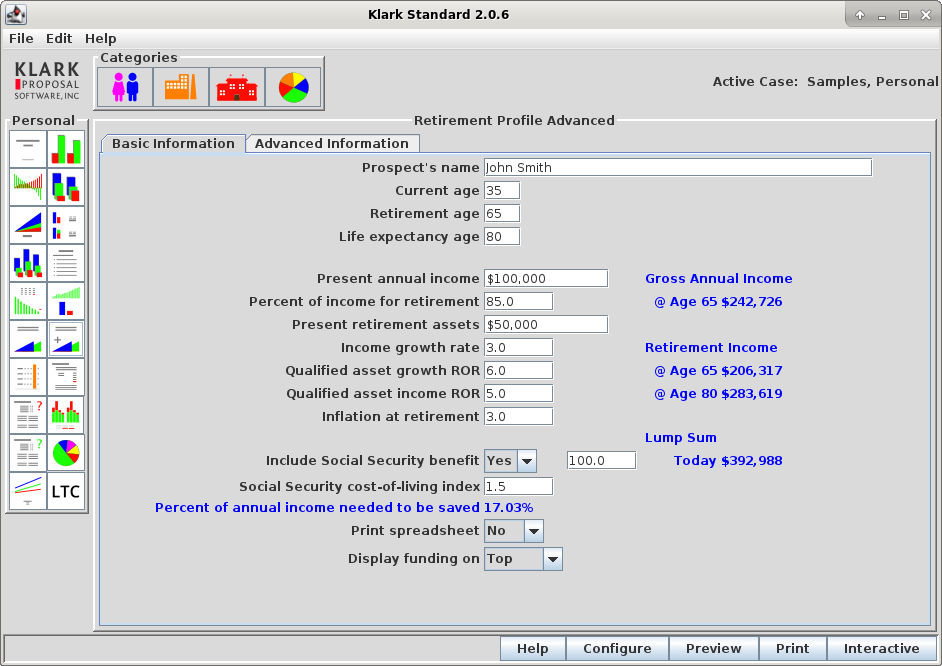
Task: Click the Present retirement assets field
Action: 545,324
